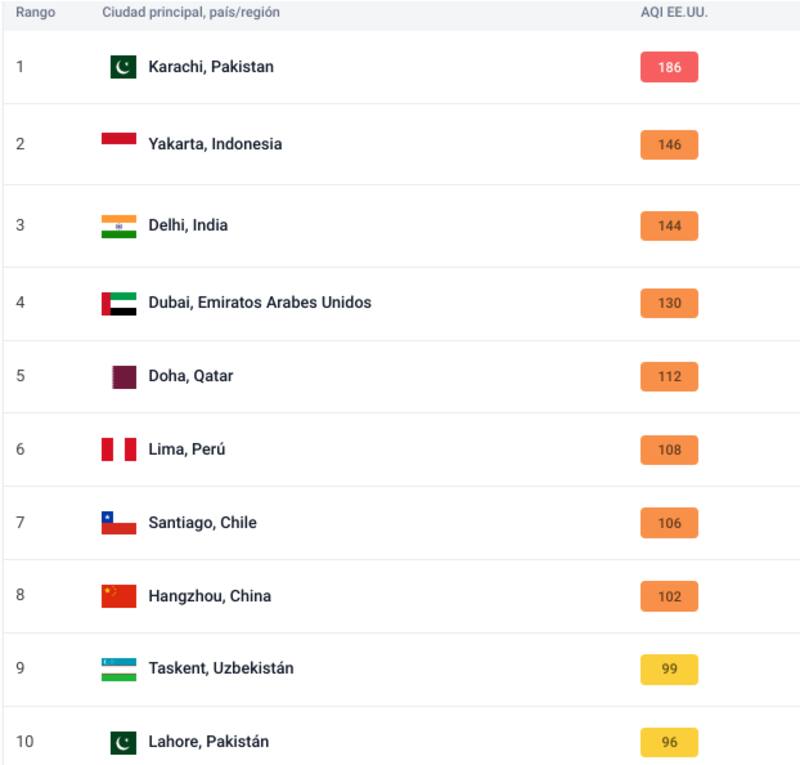
Task: Click the United Arab Emirates flag
Action: click(119, 303)
